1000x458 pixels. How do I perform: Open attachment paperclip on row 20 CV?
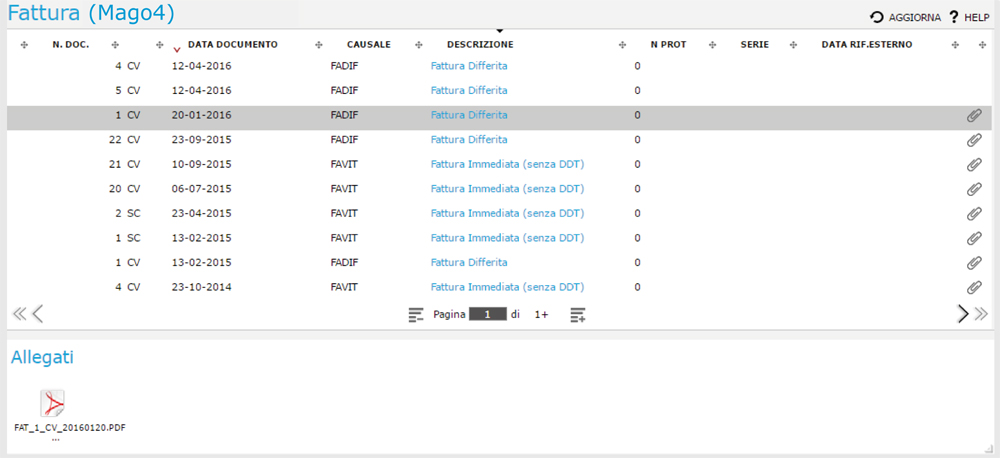[x=974, y=189]
